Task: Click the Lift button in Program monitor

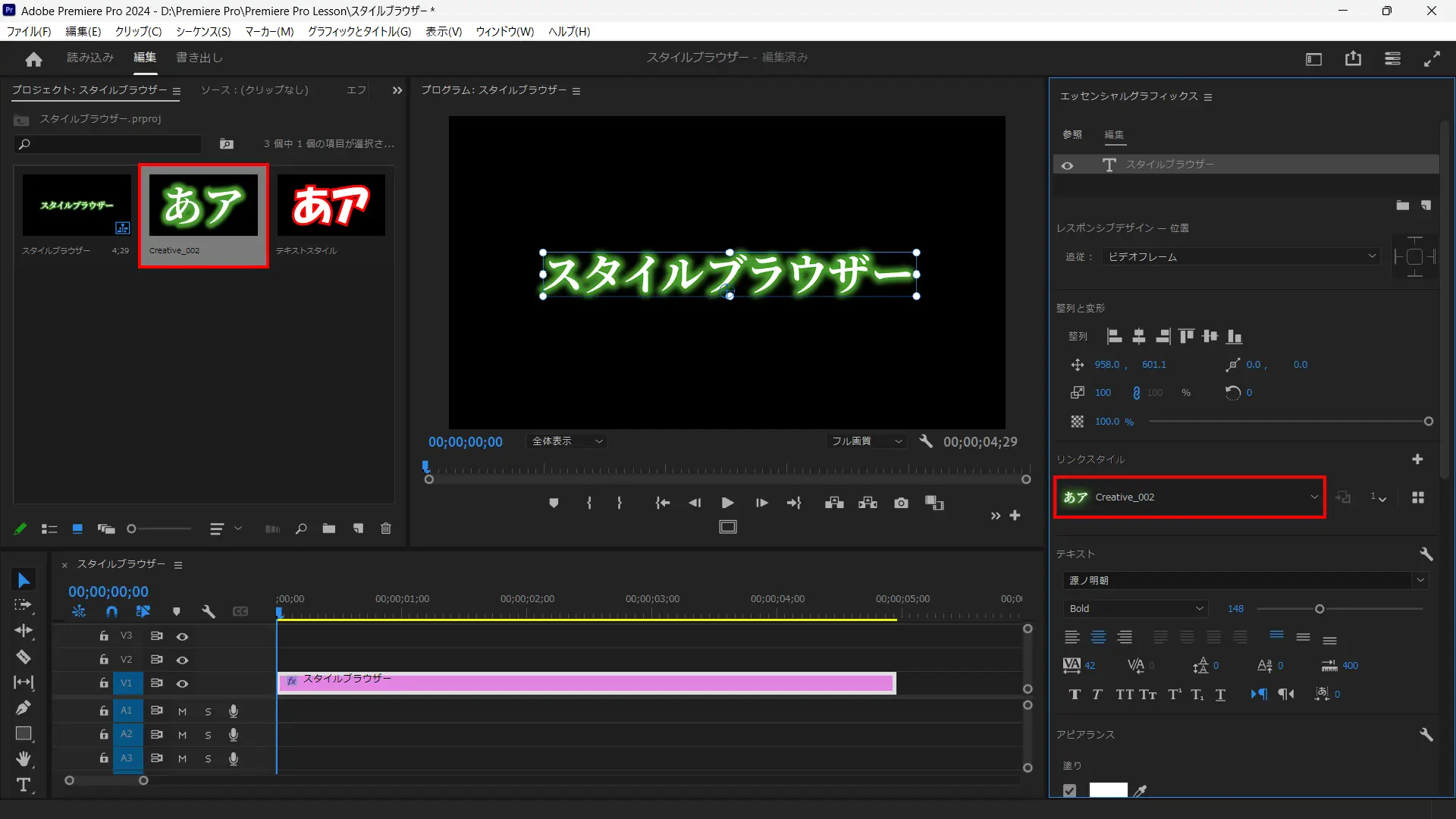Action: (x=834, y=503)
